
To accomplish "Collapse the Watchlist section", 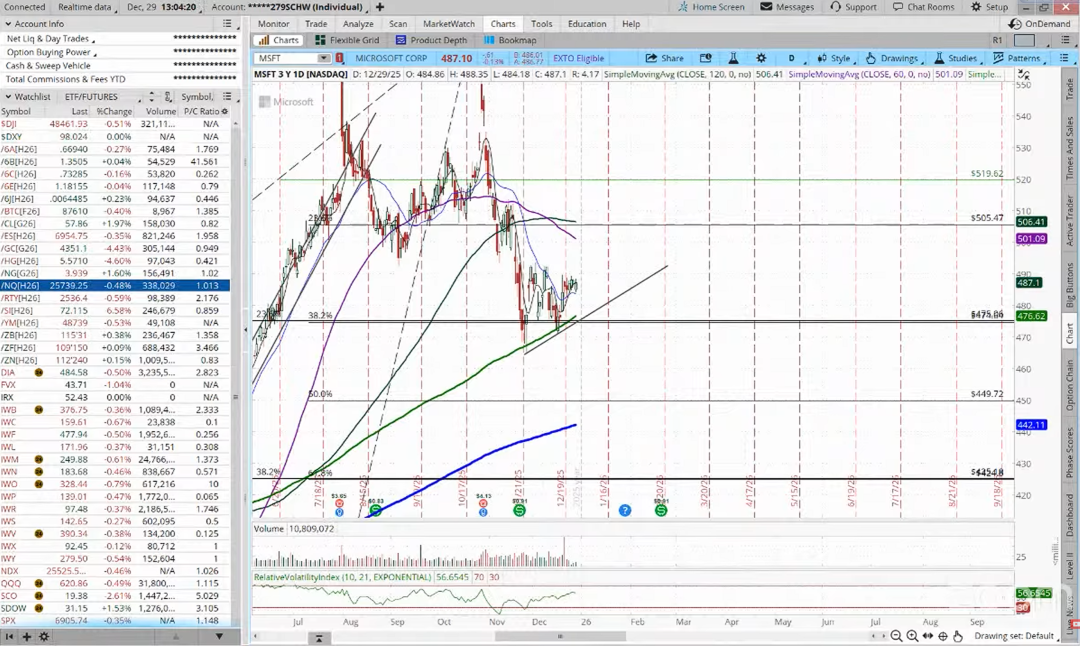I will click(8, 97).
